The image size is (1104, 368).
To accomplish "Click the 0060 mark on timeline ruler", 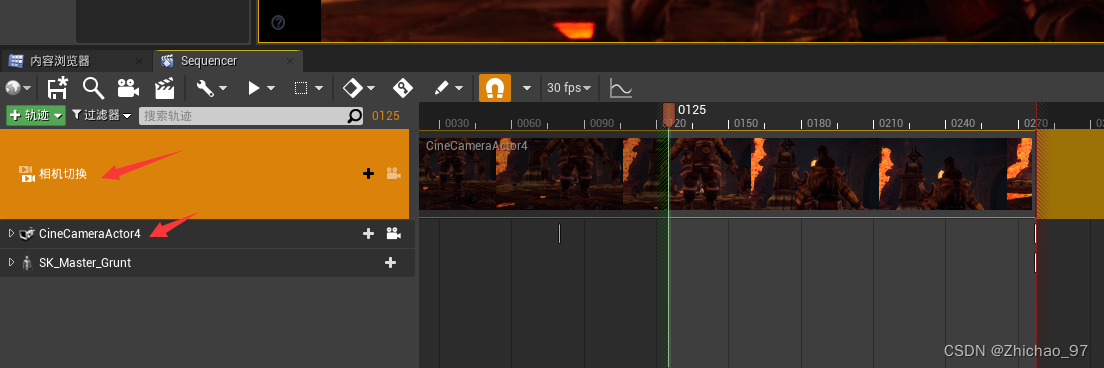I will [529, 124].
